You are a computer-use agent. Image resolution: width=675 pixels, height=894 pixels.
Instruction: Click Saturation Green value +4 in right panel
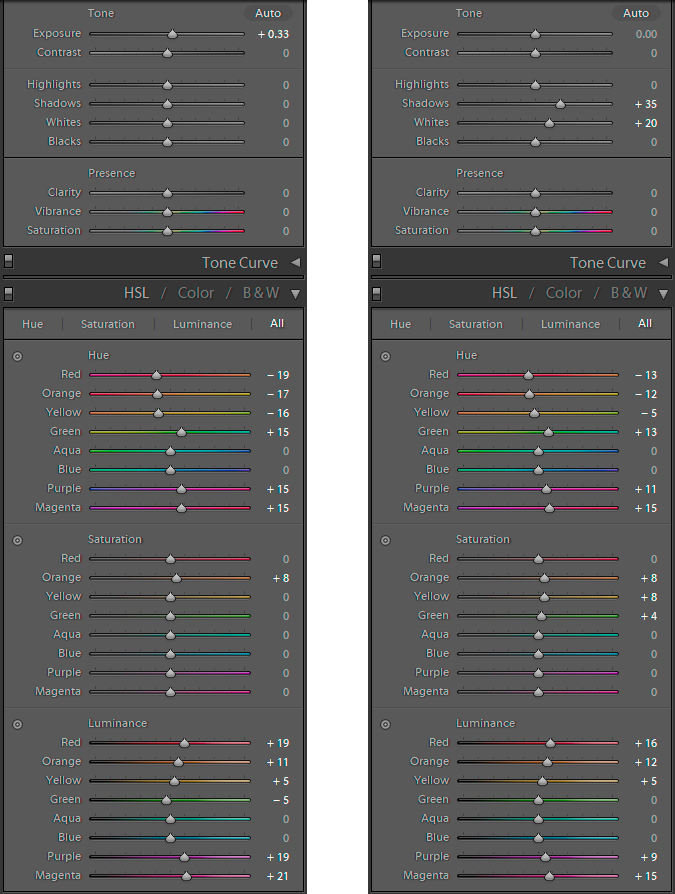point(649,616)
